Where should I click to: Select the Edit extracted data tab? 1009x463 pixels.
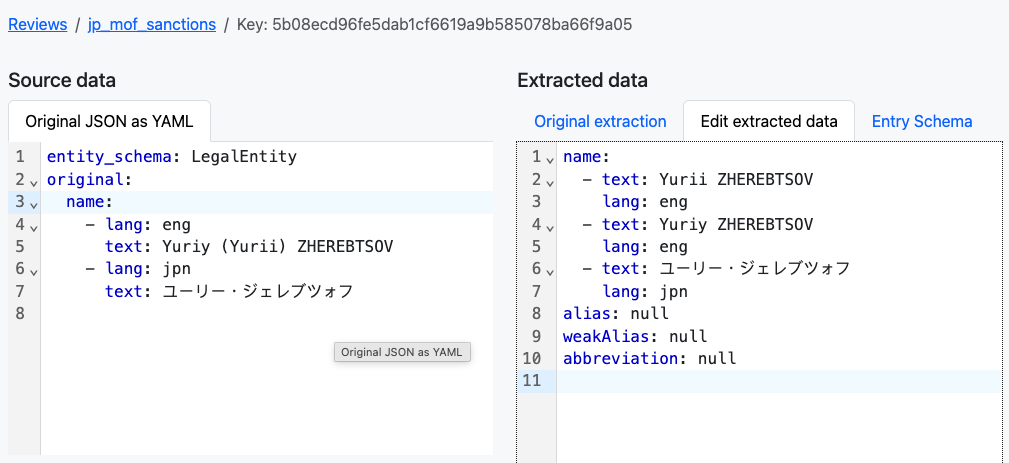pos(769,122)
